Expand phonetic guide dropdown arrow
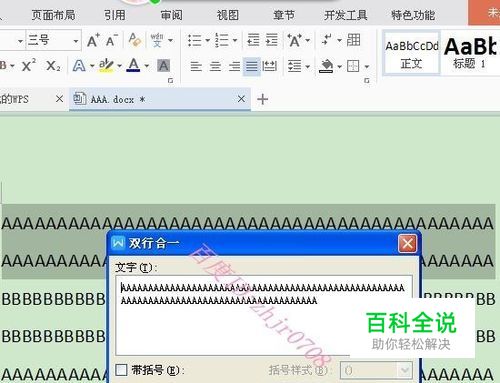Screen dimensions: 500x383 click(171, 40)
